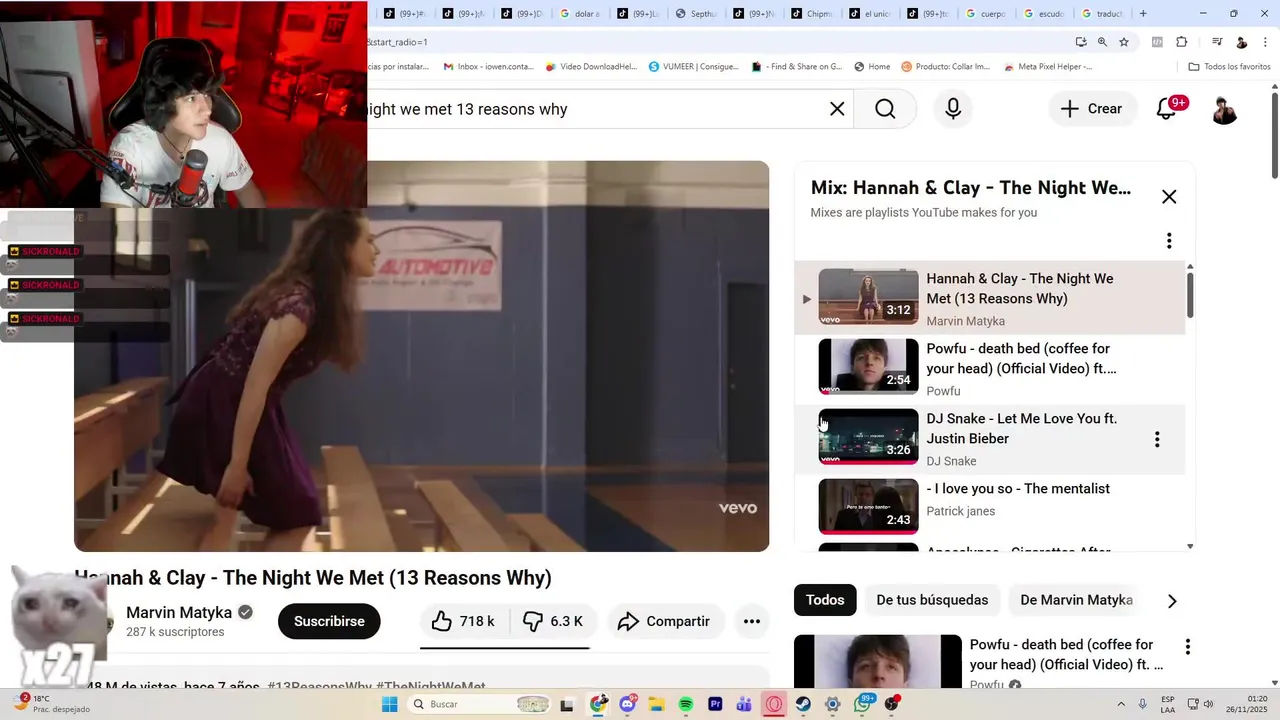Open Premiere Pro from the taskbar
The width and height of the screenshot is (1280, 720).
click(x=715, y=704)
